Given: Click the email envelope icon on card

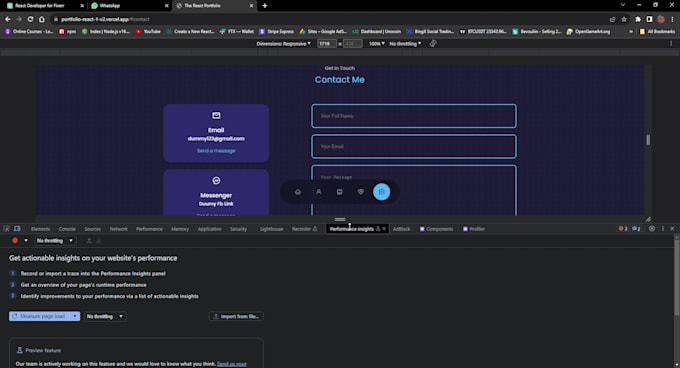Looking at the screenshot, I should [x=216, y=115].
